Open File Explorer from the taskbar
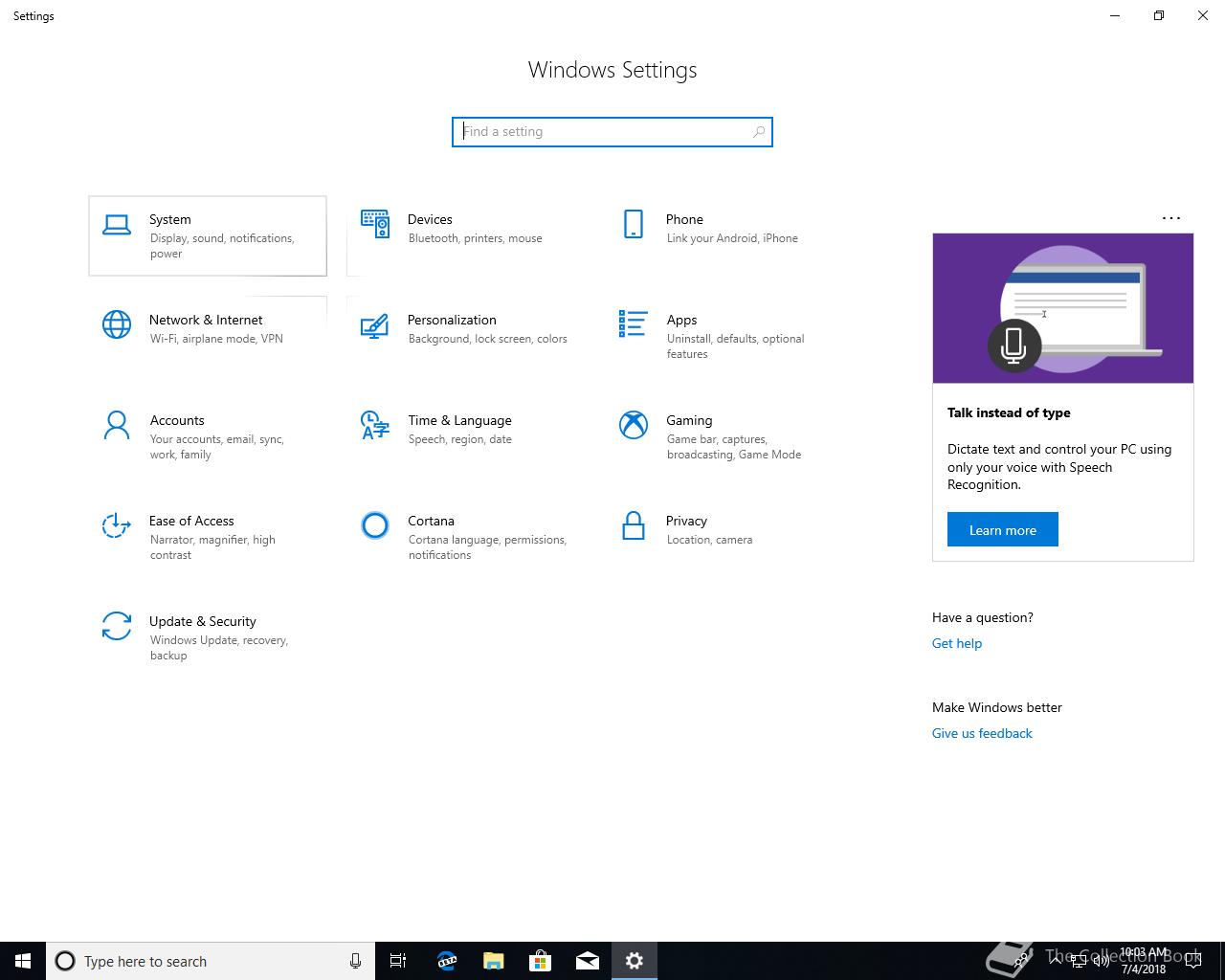The height and width of the screenshot is (980, 1225). coord(494,961)
